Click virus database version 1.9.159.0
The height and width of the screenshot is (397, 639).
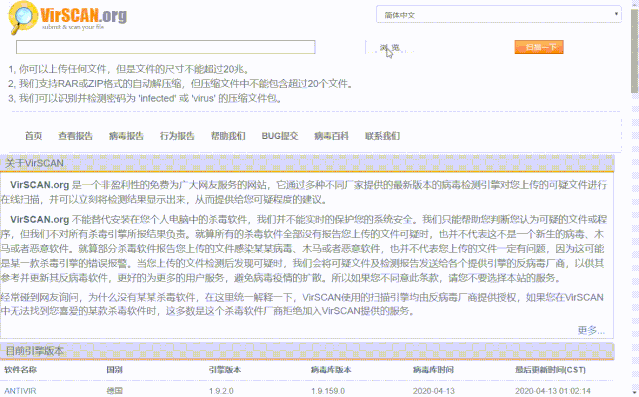328,390
